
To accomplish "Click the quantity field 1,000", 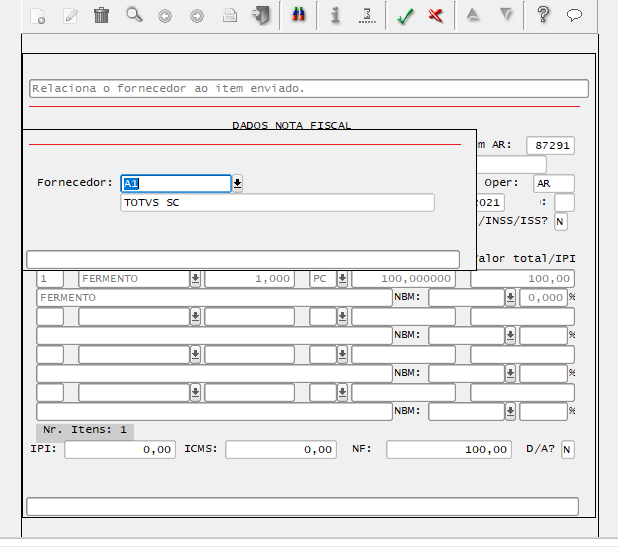I will 249,279.
